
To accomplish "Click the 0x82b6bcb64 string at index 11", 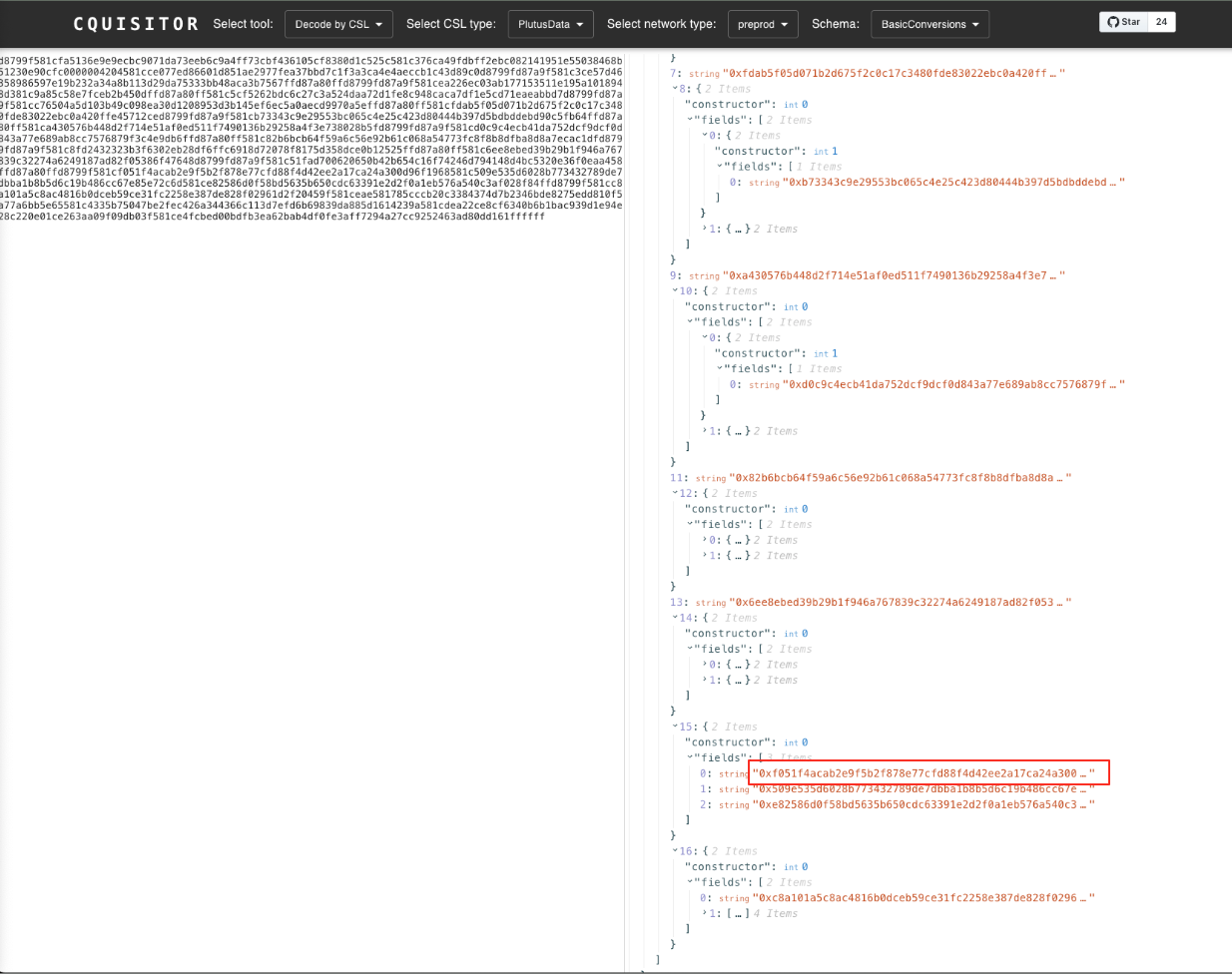I will point(899,478).
